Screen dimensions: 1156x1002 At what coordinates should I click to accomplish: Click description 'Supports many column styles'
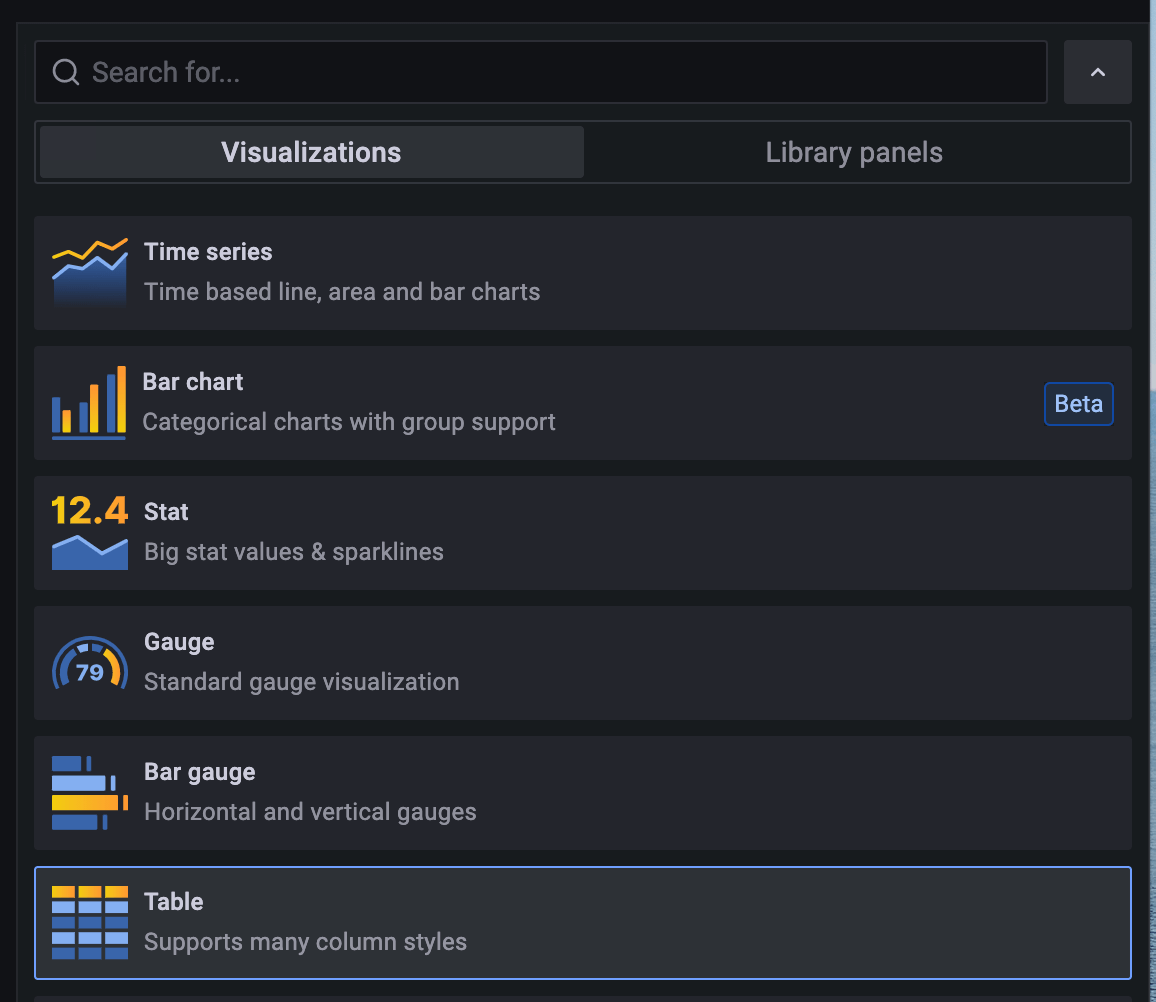(x=305, y=942)
